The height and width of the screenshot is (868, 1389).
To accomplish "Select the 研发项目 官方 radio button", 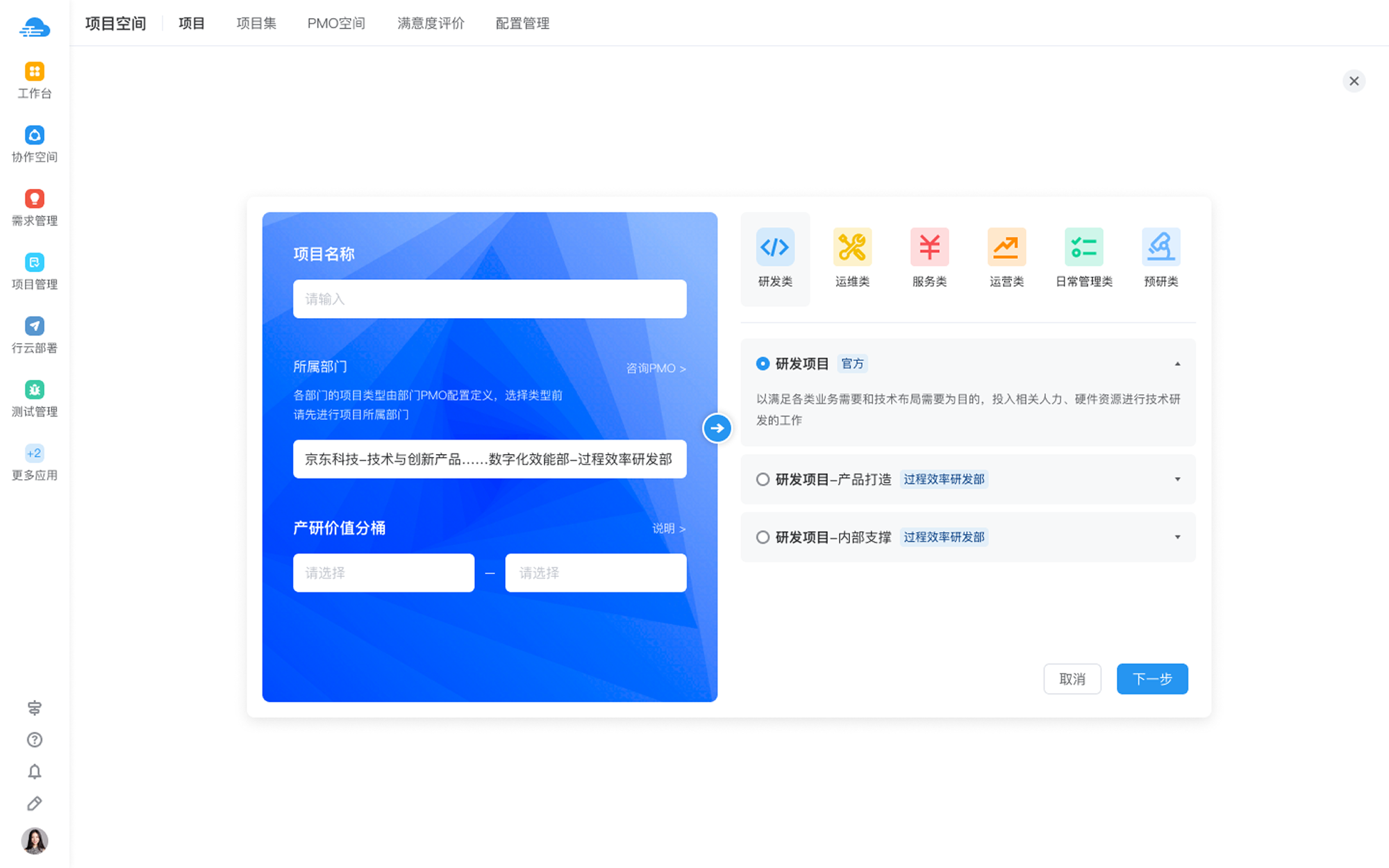I will coord(763,364).
